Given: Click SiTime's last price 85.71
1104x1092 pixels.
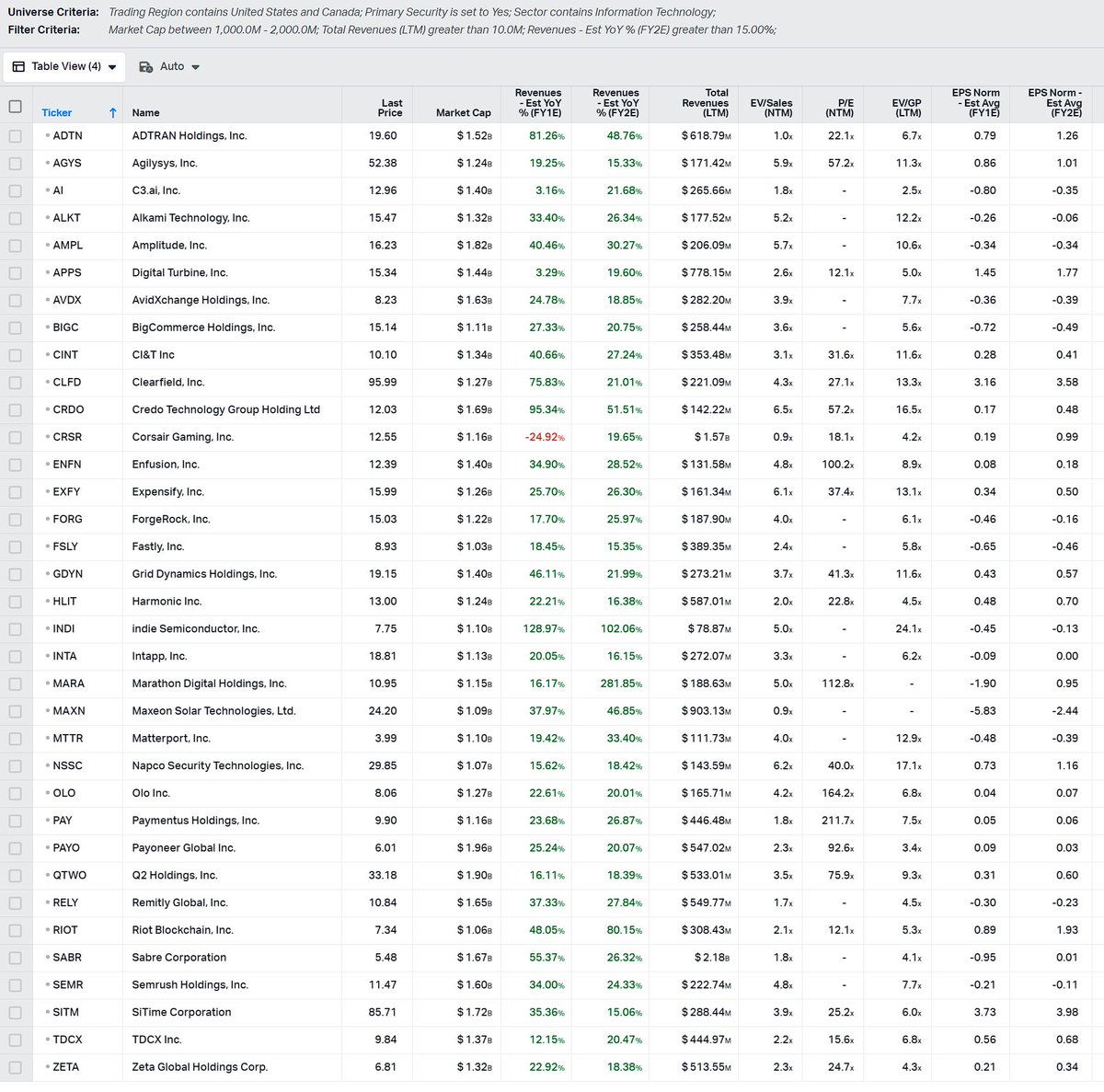Looking at the screenshot, I should [383, 1013].
